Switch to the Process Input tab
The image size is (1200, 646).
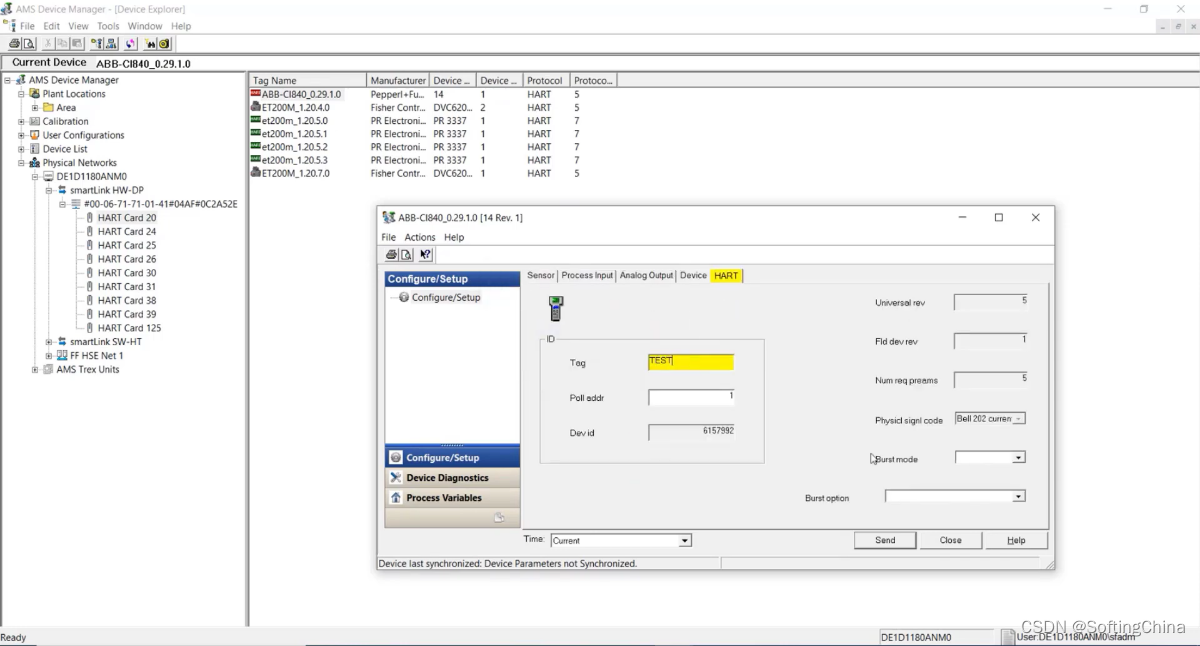pos(588,275)
